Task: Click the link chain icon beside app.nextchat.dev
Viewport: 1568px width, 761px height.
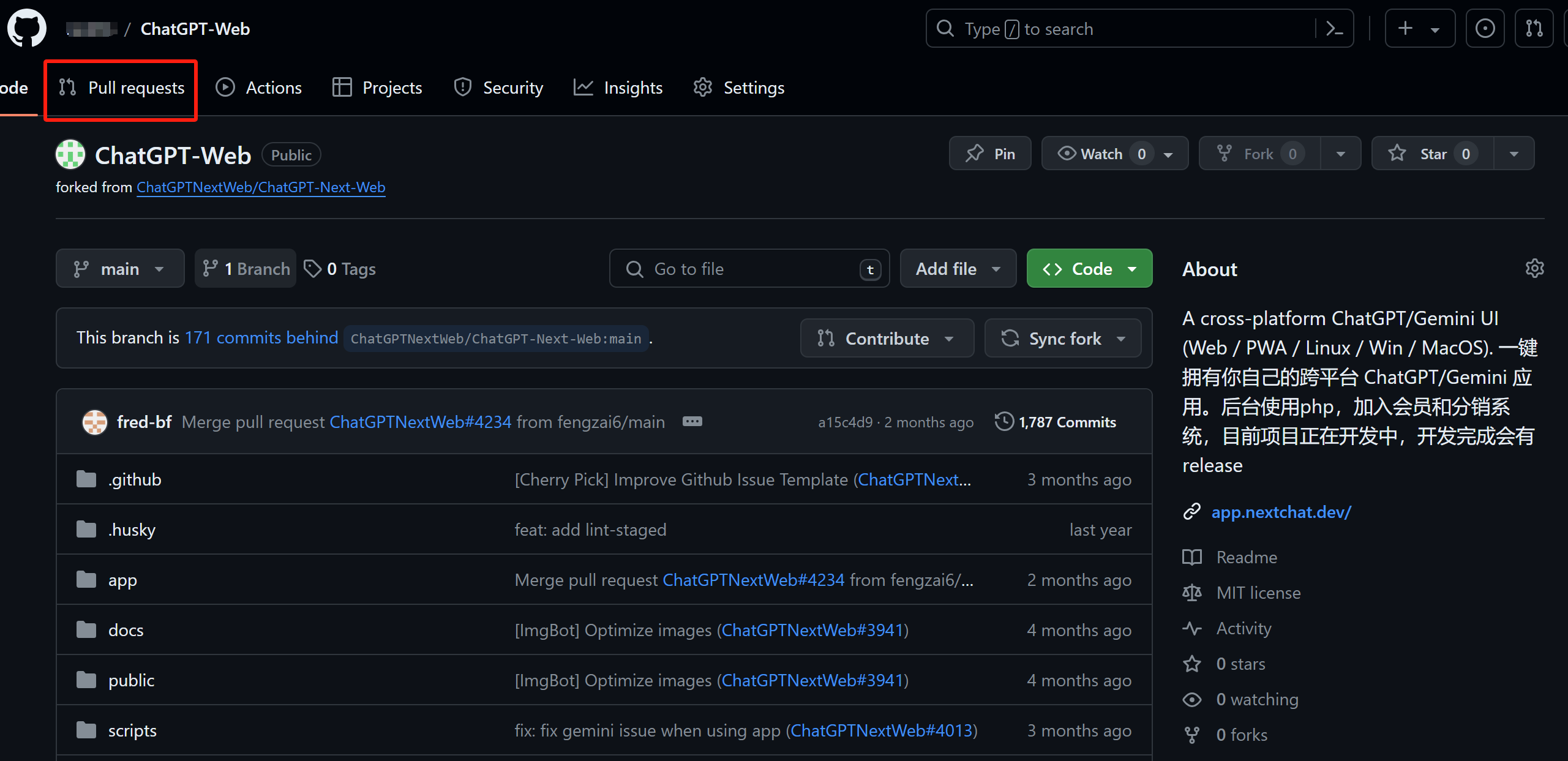Action: coord(1191,511)
